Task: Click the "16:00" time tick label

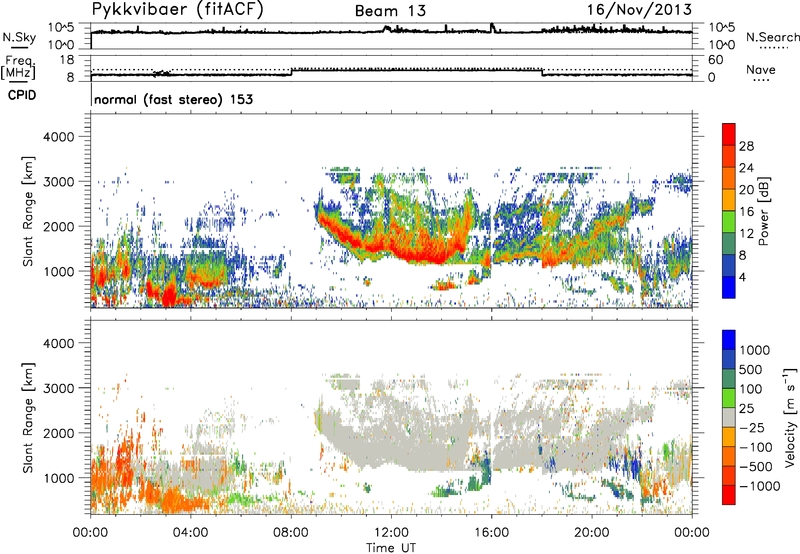Action: click(491, 533)
